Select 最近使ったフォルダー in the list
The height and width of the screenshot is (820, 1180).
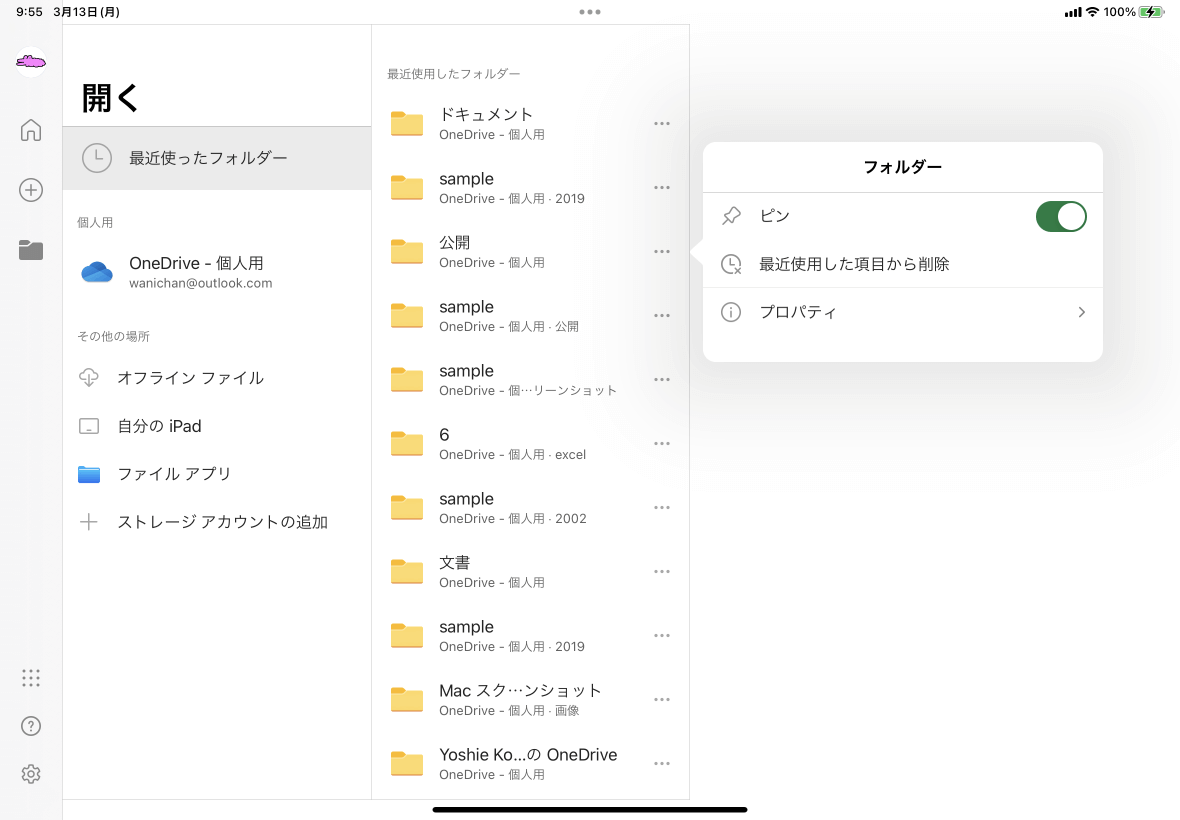(x=217, y=158)
